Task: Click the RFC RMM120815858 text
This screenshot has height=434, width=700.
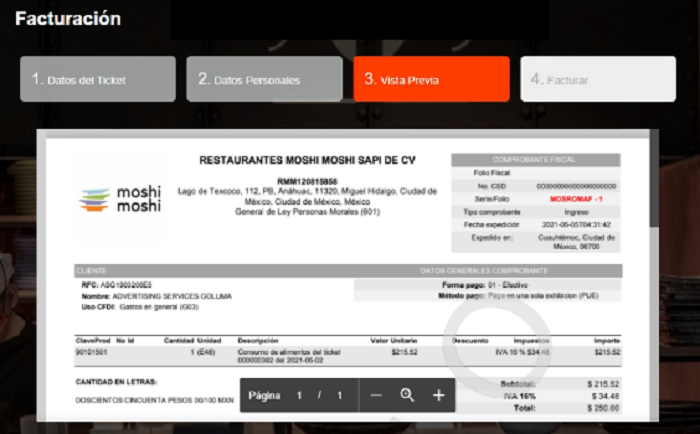Action: [x=307, y=182]
